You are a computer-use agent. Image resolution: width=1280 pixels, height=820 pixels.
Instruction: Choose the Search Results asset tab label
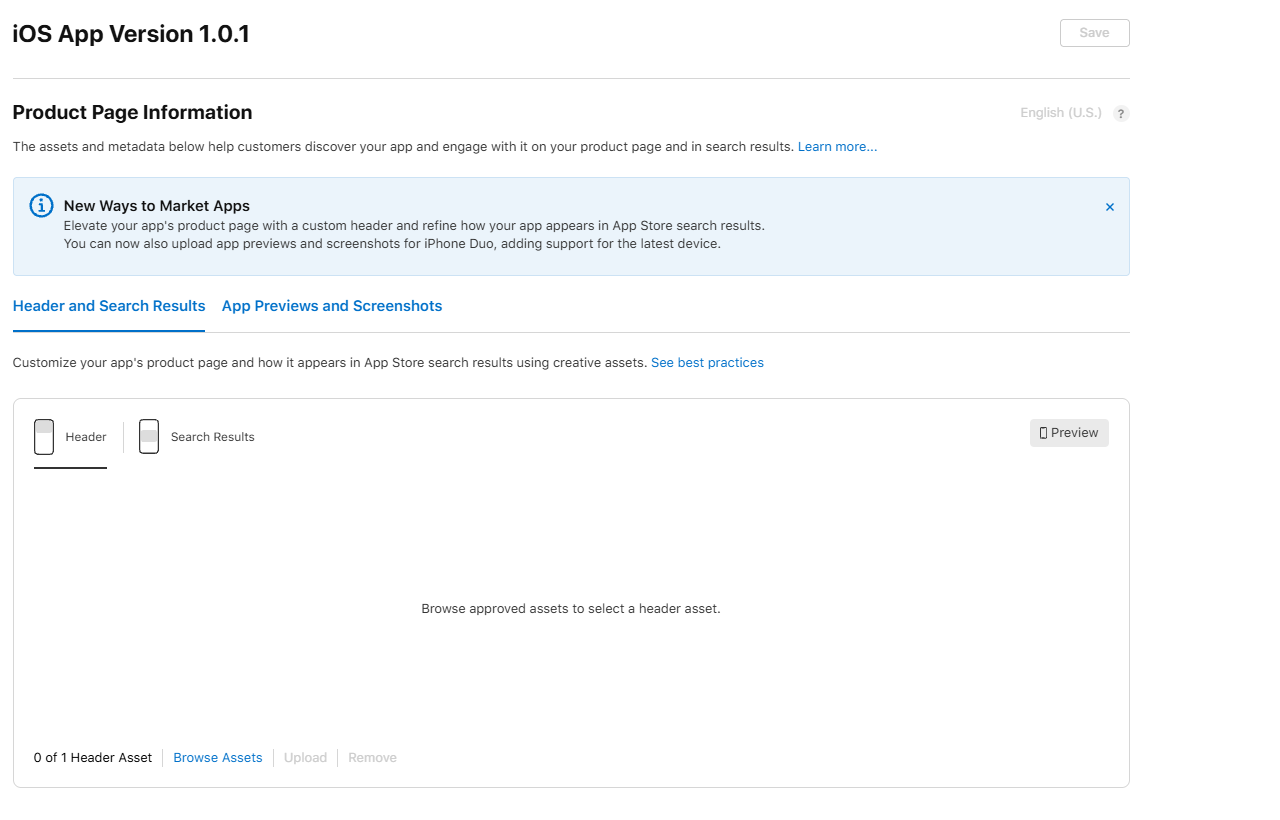tap(213, 437)
